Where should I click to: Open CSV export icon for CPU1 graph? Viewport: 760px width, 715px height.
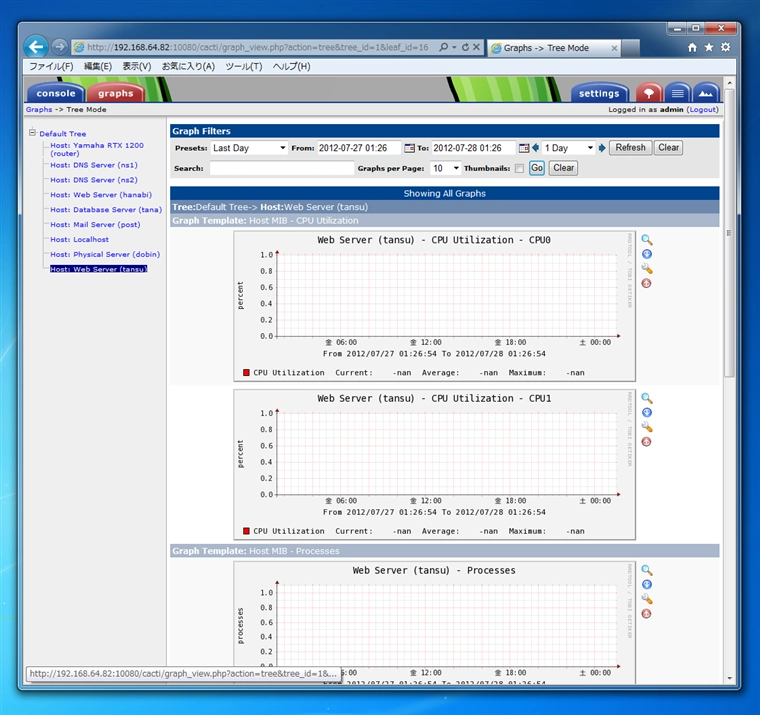647,413
